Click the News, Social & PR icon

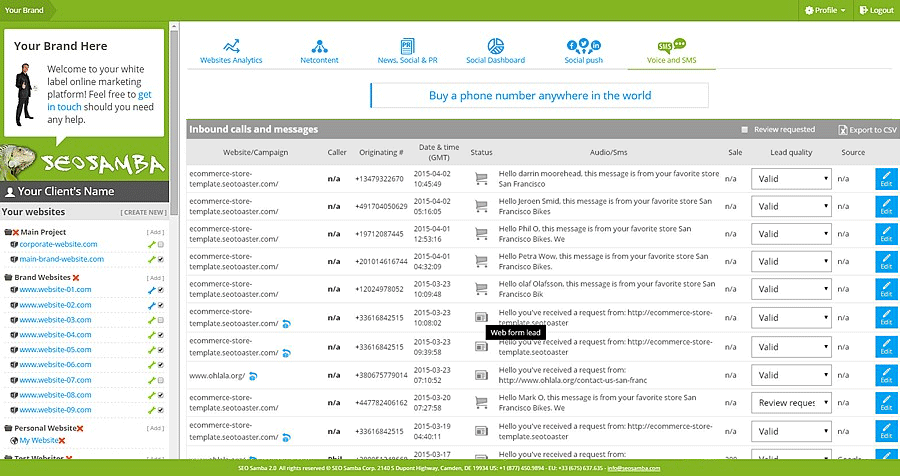(x=407, y=46)
